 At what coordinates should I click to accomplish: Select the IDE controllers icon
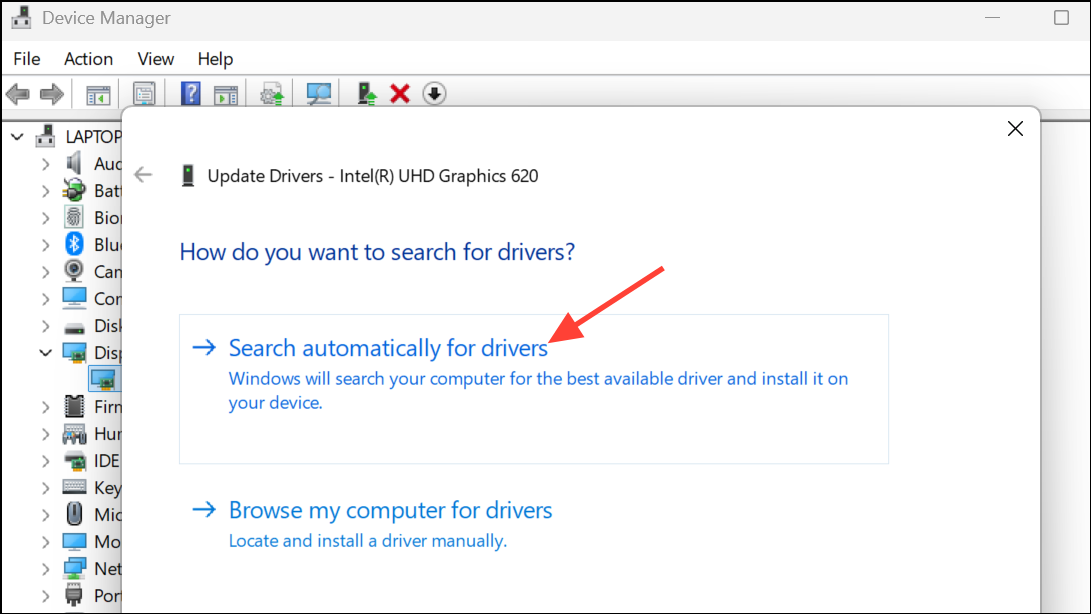(74, 461)
